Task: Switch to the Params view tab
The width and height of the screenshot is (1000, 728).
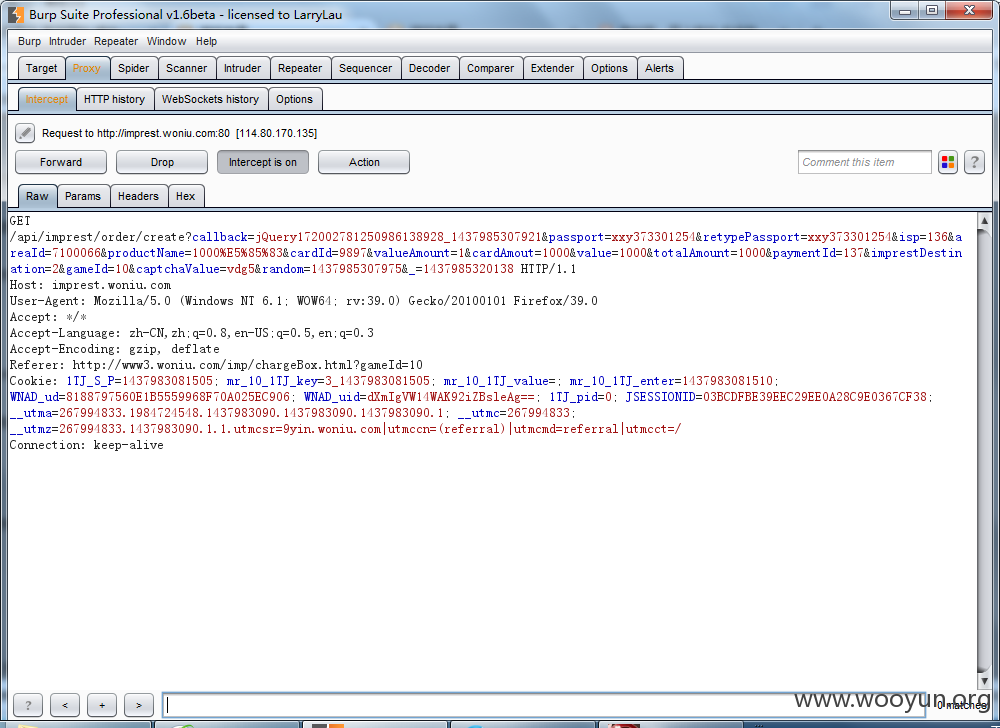Action: coord(83,196)
